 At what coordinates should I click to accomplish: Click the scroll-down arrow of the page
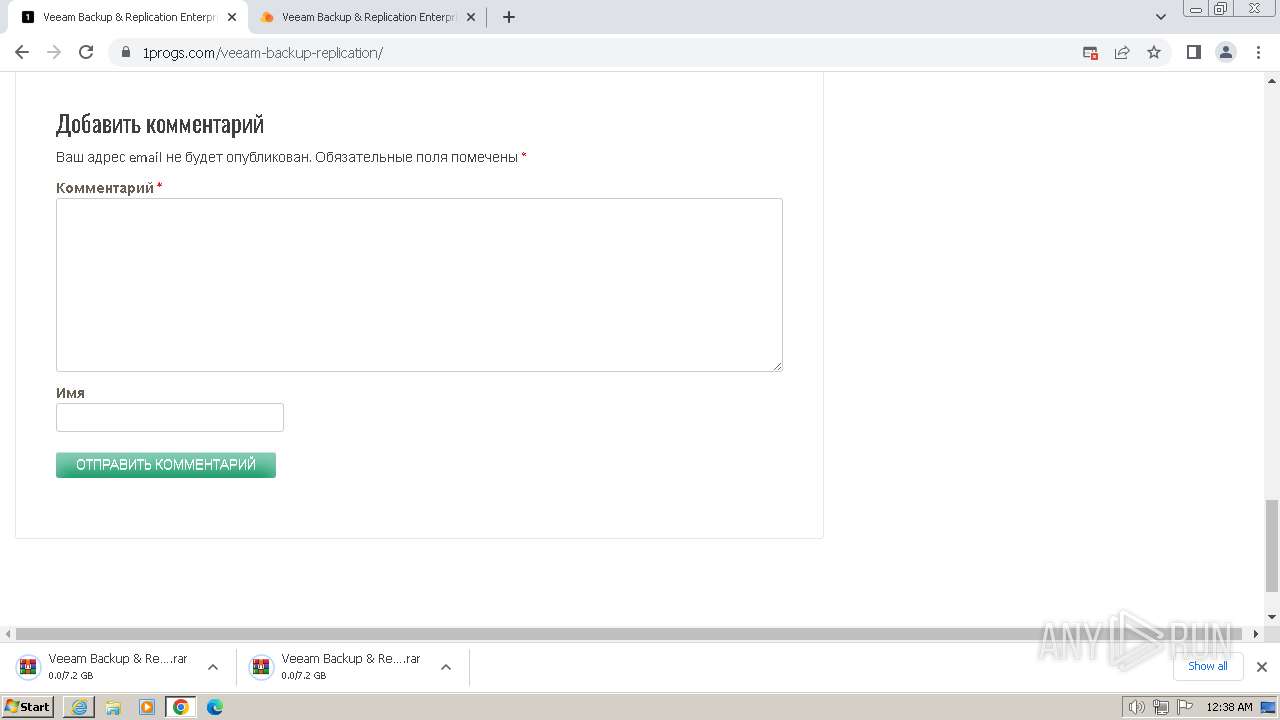click(x=1272, y=617)
